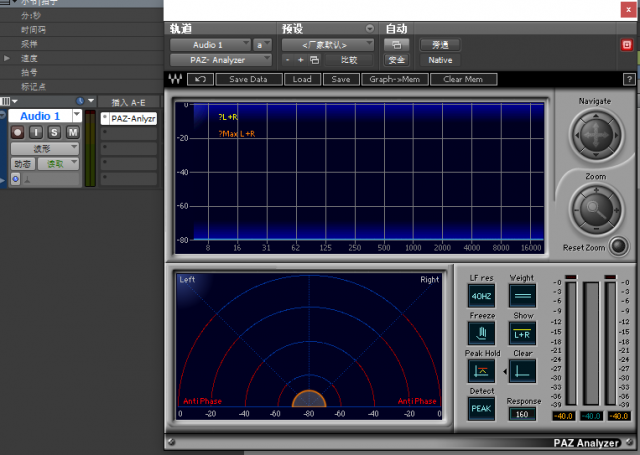The image size is (640, 455).
Task: Click the previous preset minus button
Action: 288,60
